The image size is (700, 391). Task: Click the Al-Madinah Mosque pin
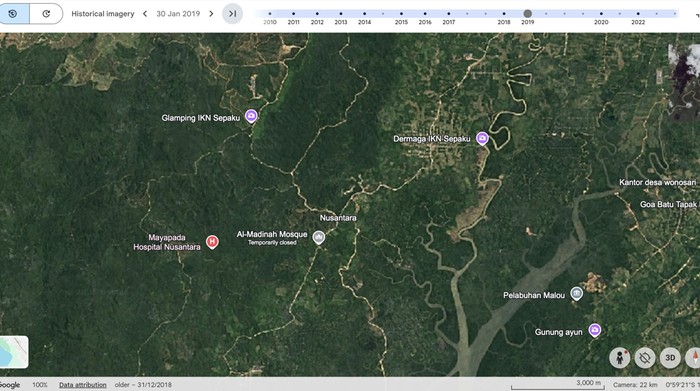pyautogui.click(x=318, y=237)
